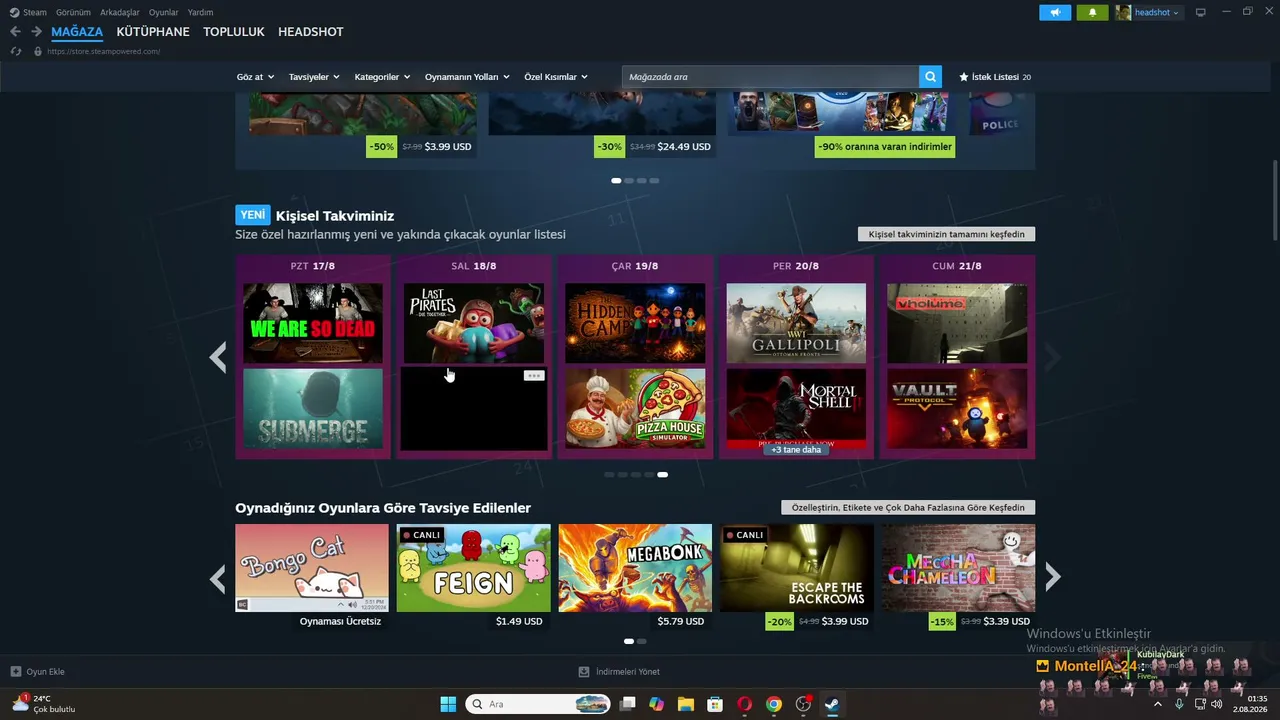Click Kişisel takviminizin tamamını keşfedin button
The width and height of the screenshot is (1280, 720).
point(946,234)
